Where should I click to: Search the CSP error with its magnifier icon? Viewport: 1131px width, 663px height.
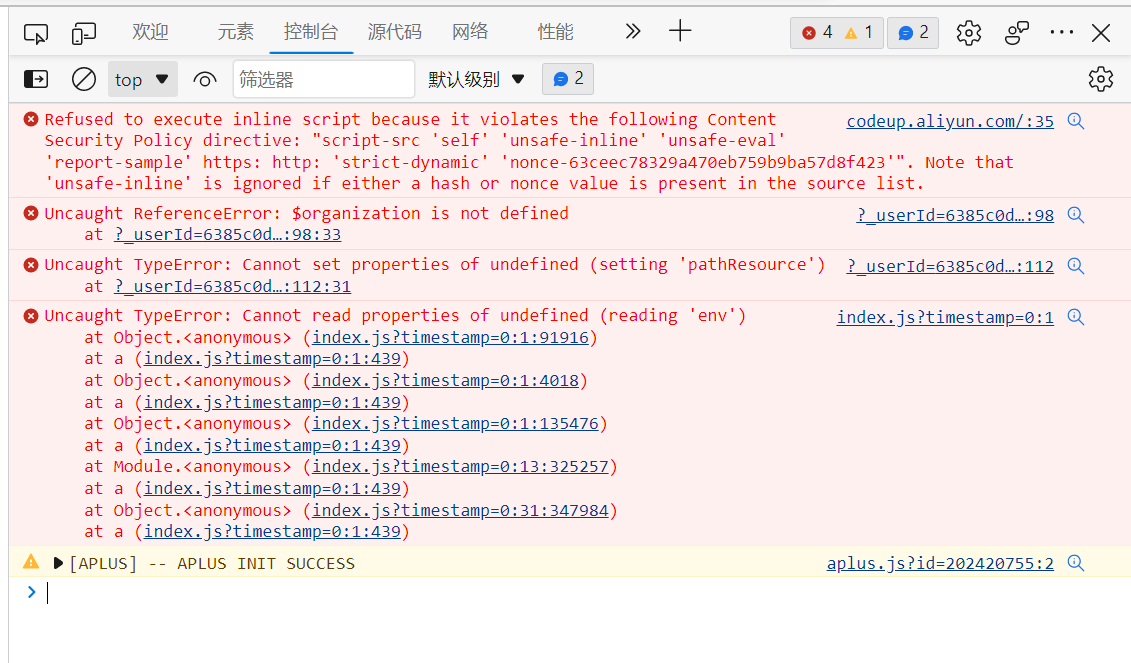(1075, 120)
